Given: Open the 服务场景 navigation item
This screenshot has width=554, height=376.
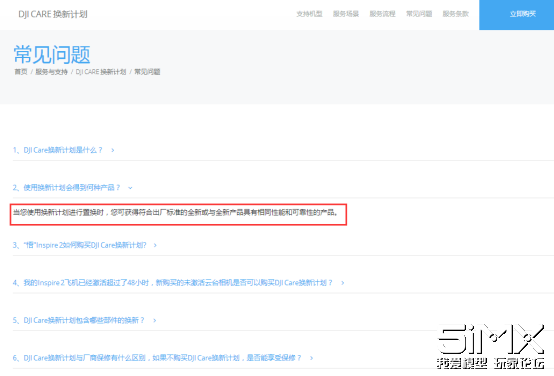Looking at the screenshot, I should (346, 14).
